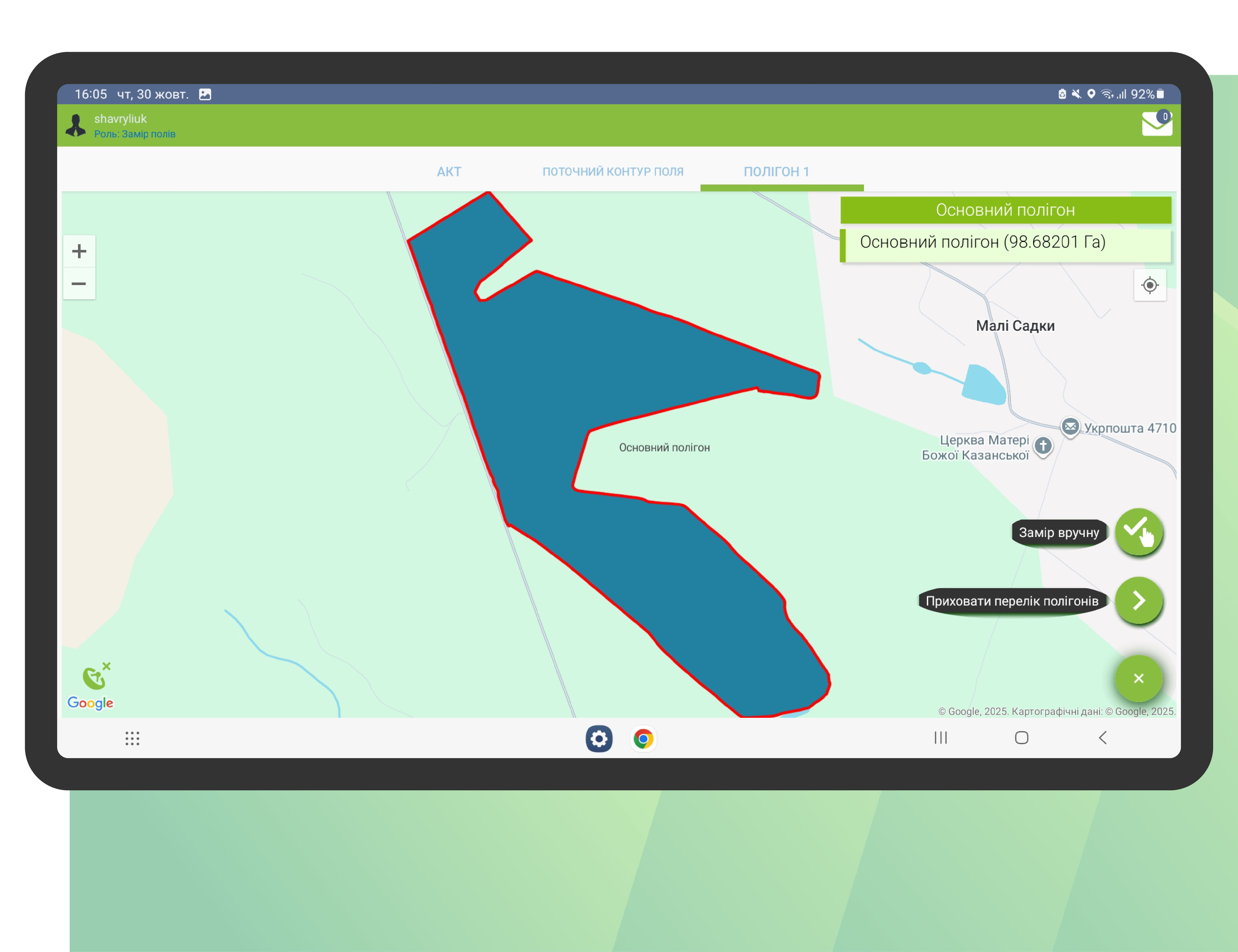
Task: Switch to the АКТ tab
Action: [x=449, y=172]
